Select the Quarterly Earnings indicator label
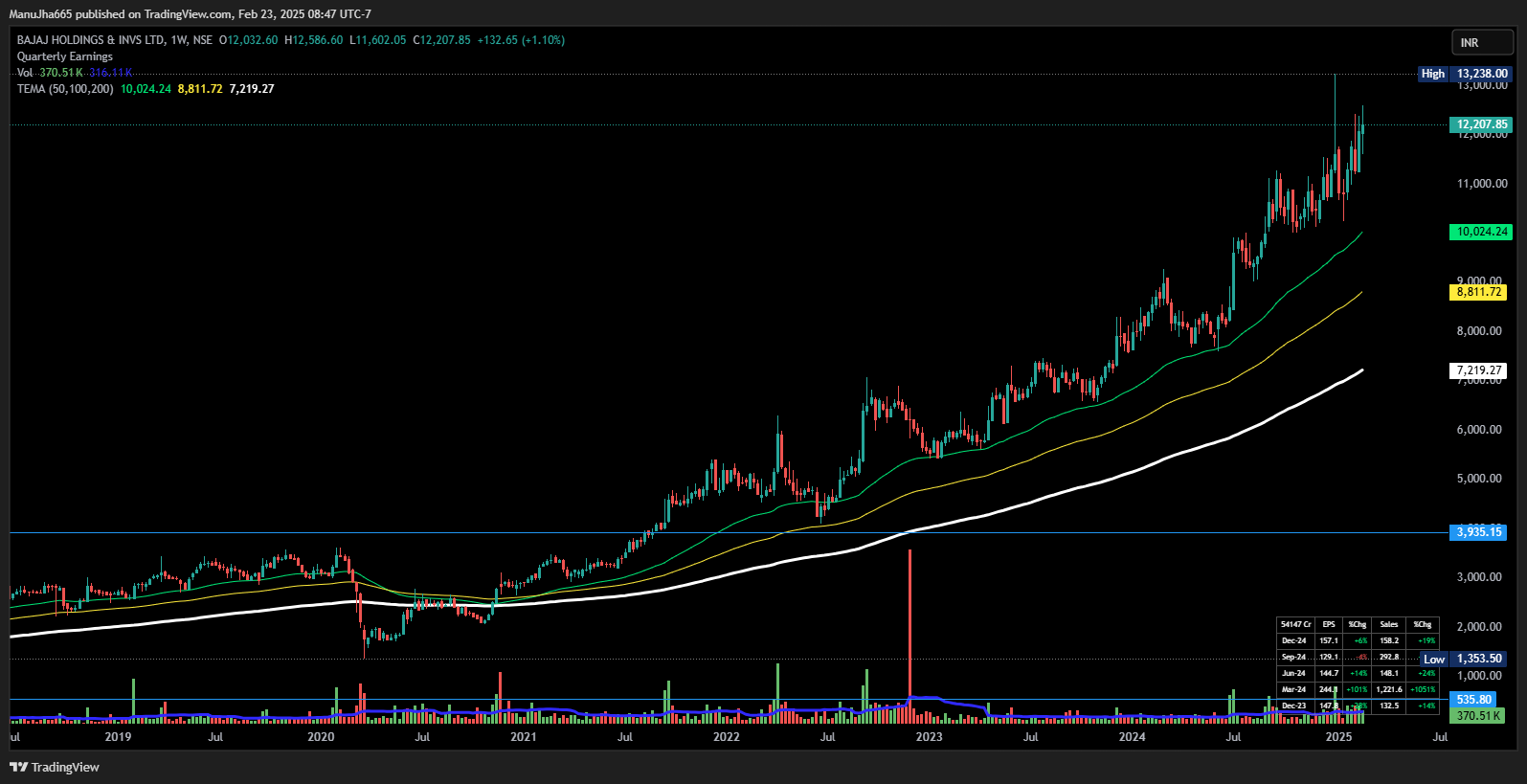This screenshot has width=1527, height=784. (65, 56)
